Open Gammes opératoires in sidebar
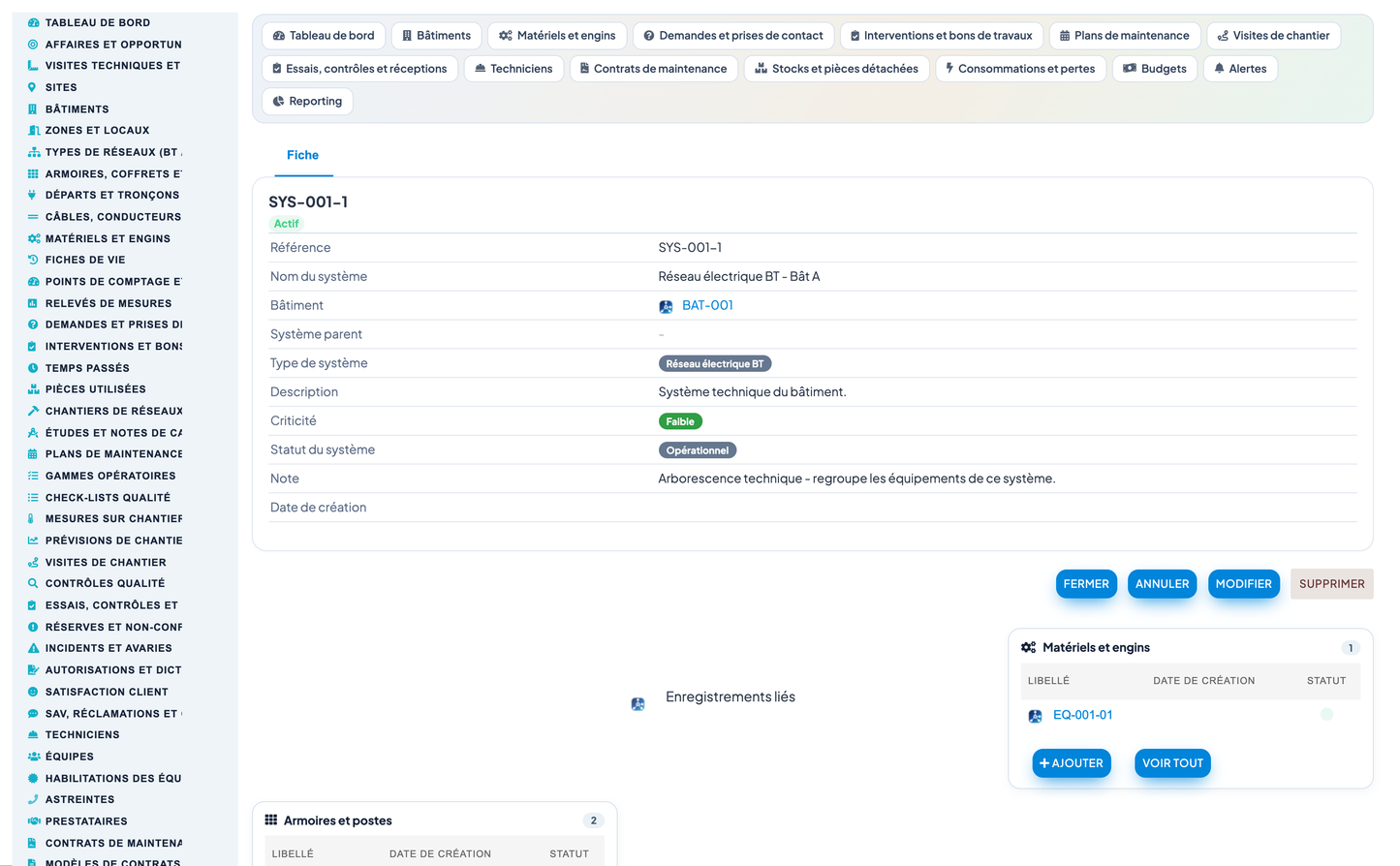This screenshot has height=866, width=1400. point(110,476)
